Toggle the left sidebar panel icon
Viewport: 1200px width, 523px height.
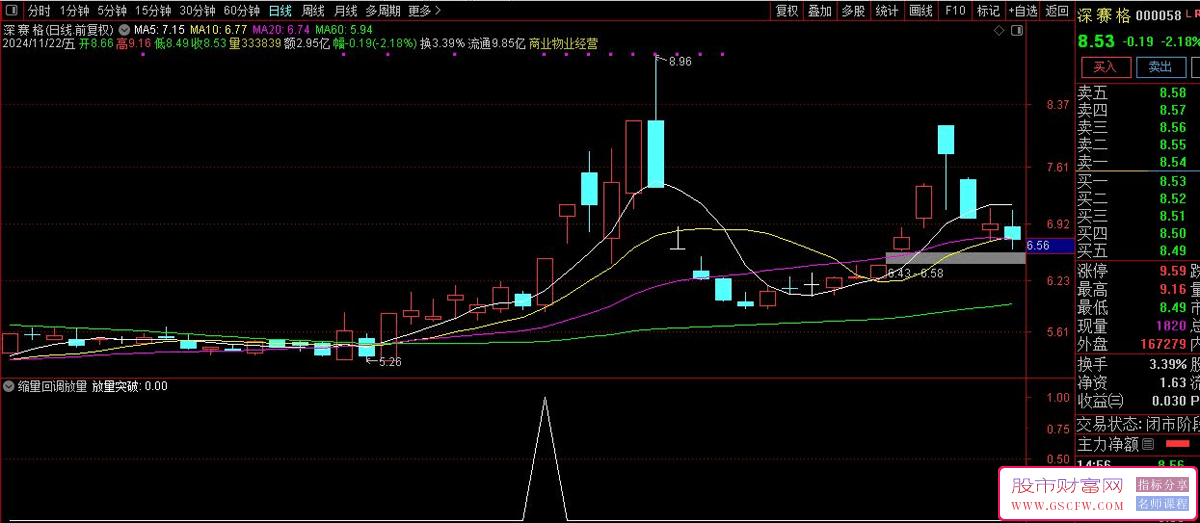pyautogui.click(x=10, y=11)
